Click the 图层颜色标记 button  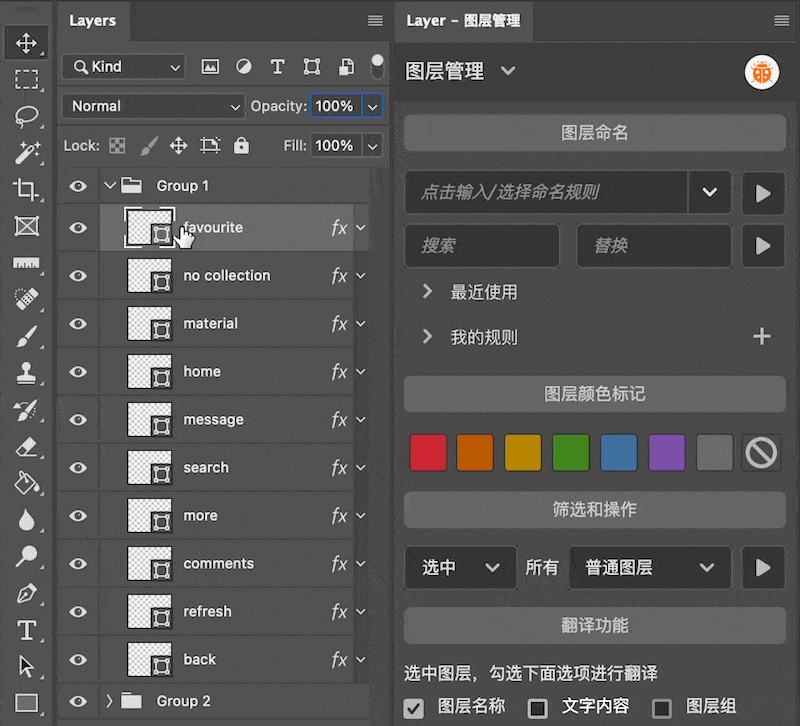pyautogui.click(x=595, y=394)
